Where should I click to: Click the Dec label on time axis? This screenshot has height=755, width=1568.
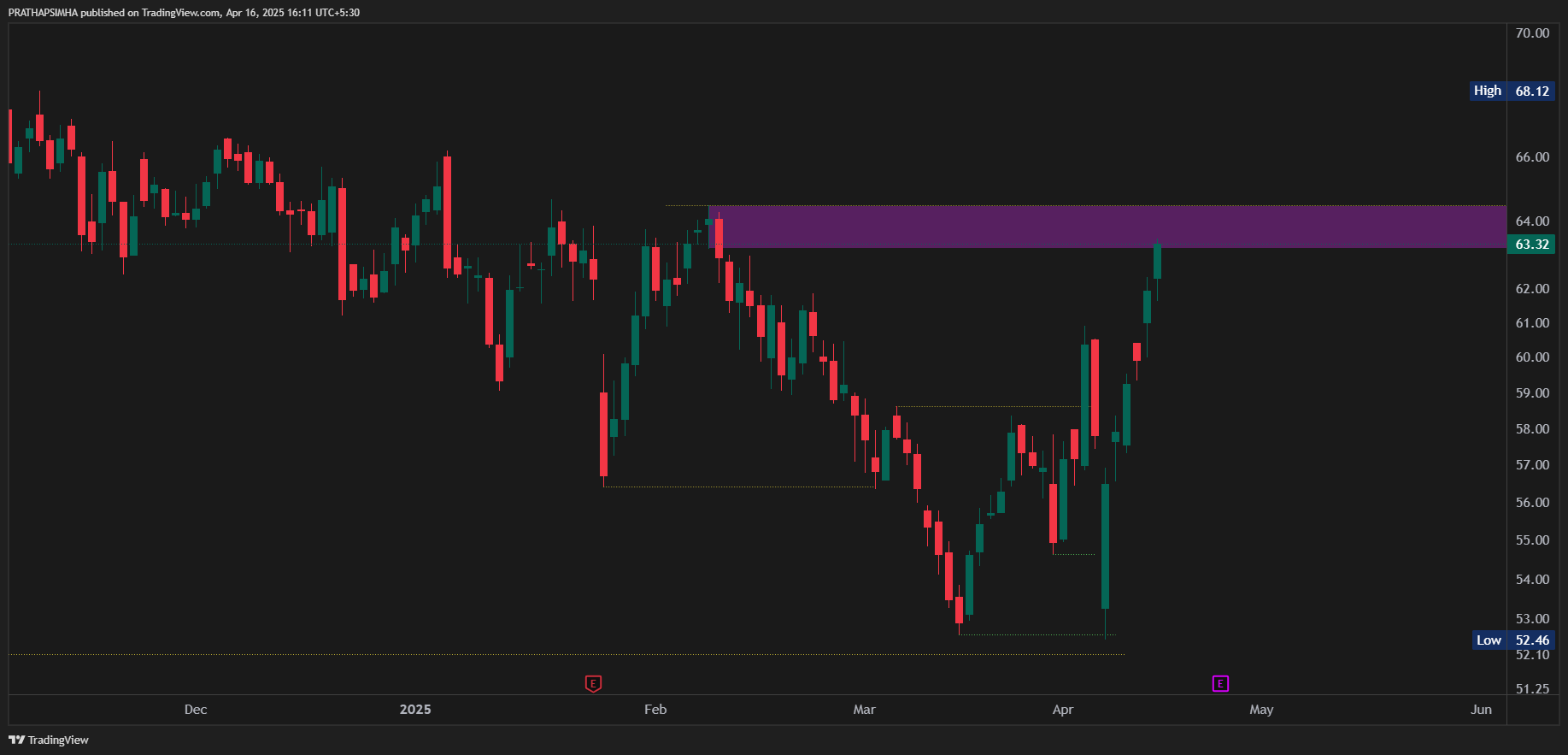point(196,710)
